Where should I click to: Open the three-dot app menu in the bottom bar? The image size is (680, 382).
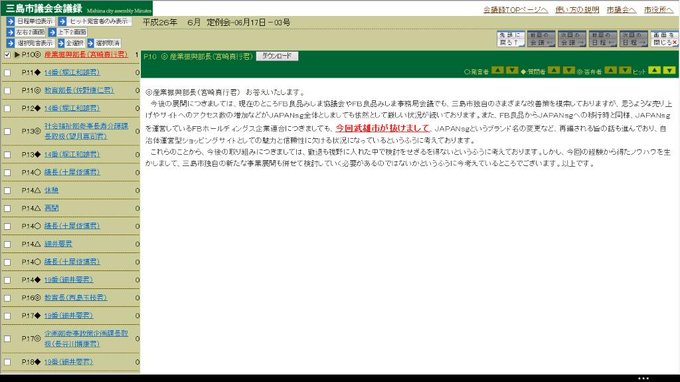(x=644, y=378)
